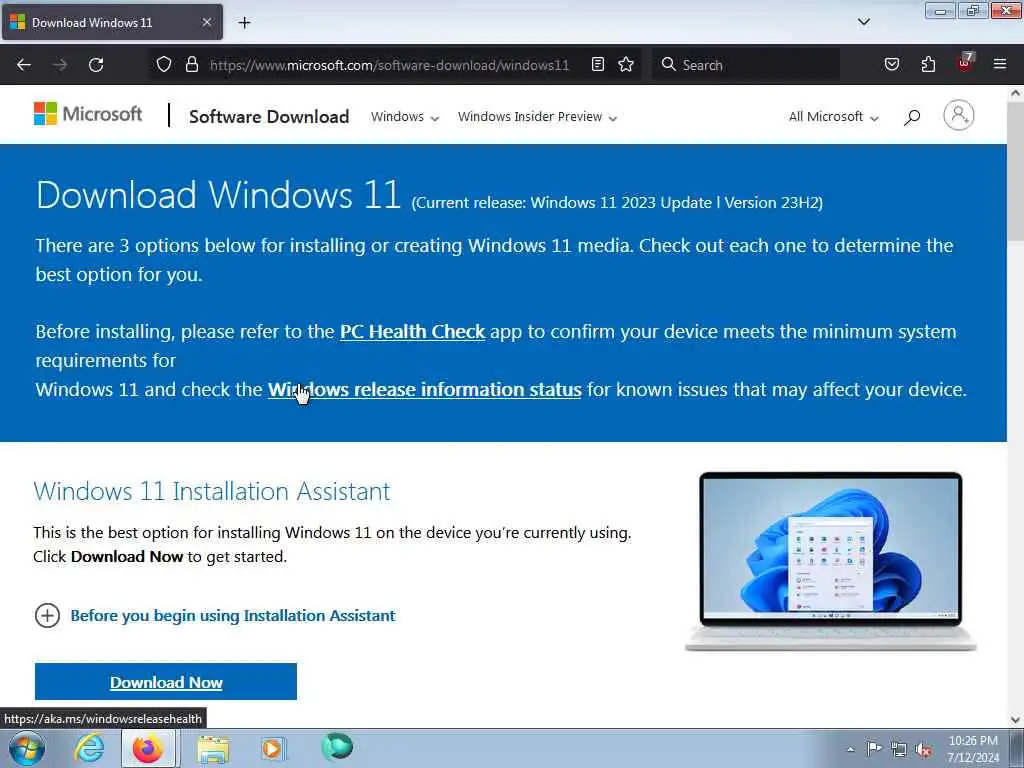Expand the Windows Insider Preview menu
This screenshot has height=768, width=1024.
click(537, 117)
